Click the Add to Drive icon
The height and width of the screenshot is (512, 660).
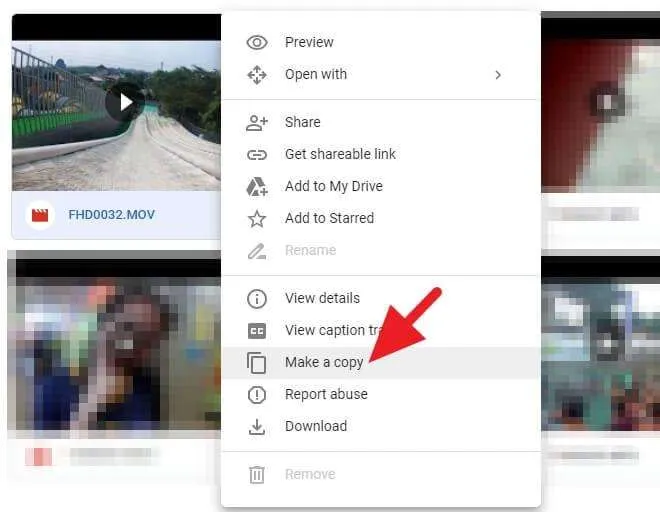257,187
